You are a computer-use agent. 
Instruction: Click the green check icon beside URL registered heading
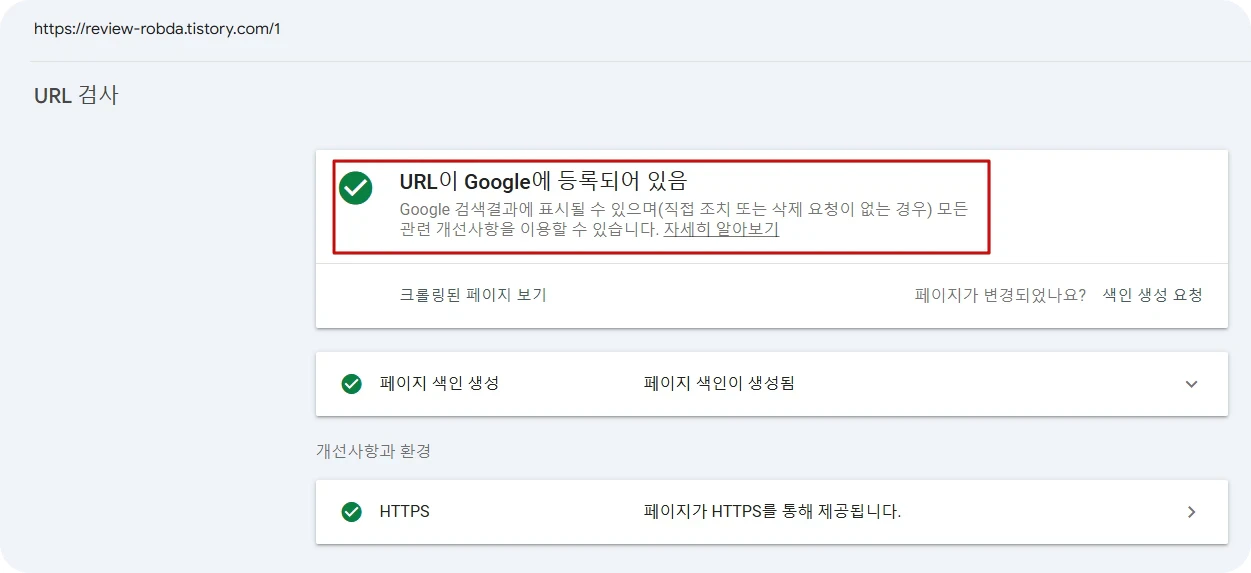click(355, 187)
